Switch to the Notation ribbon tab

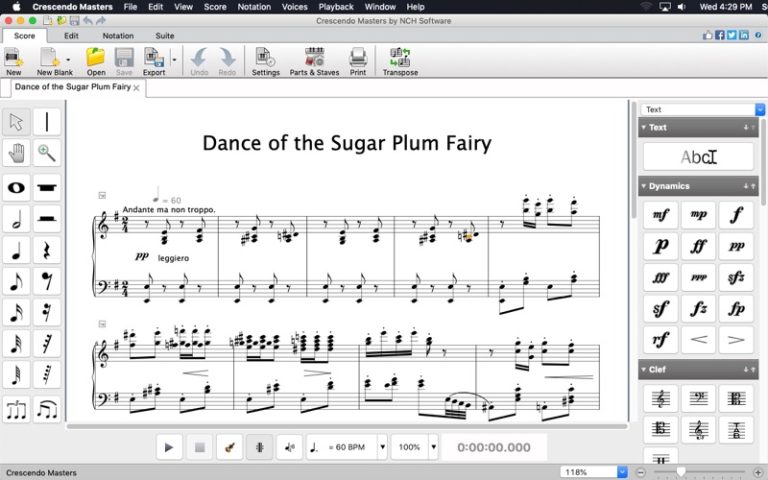pyautogui.click(x=118, y=36)
